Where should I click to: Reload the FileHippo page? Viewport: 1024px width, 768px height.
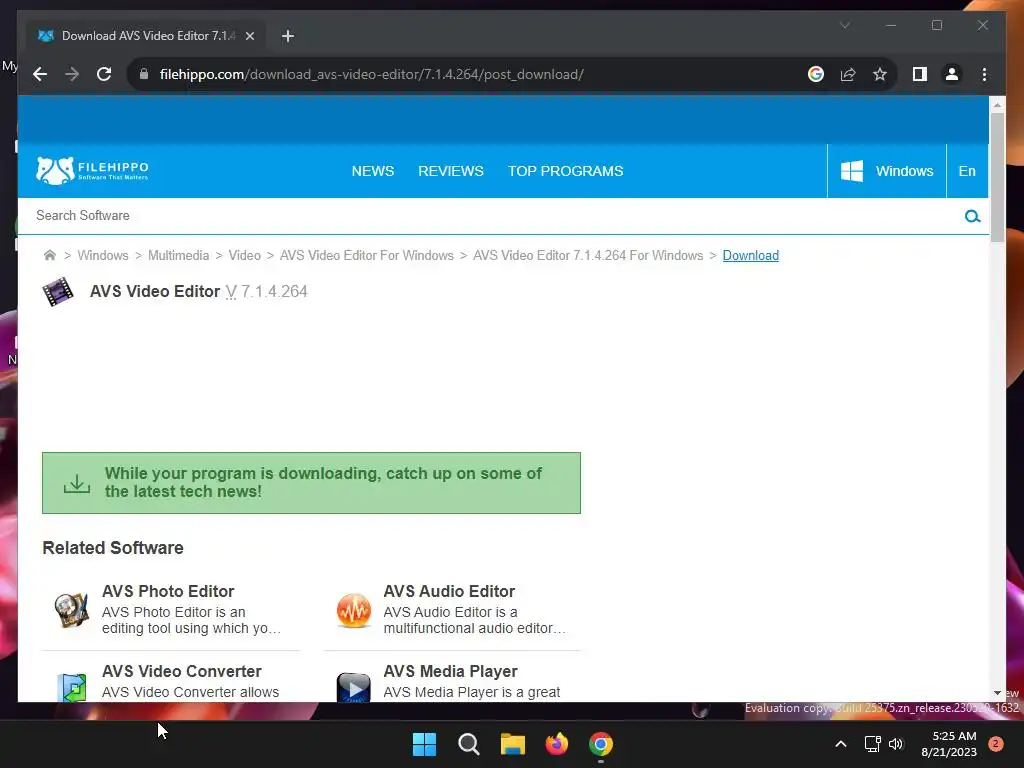pos(104,74)
